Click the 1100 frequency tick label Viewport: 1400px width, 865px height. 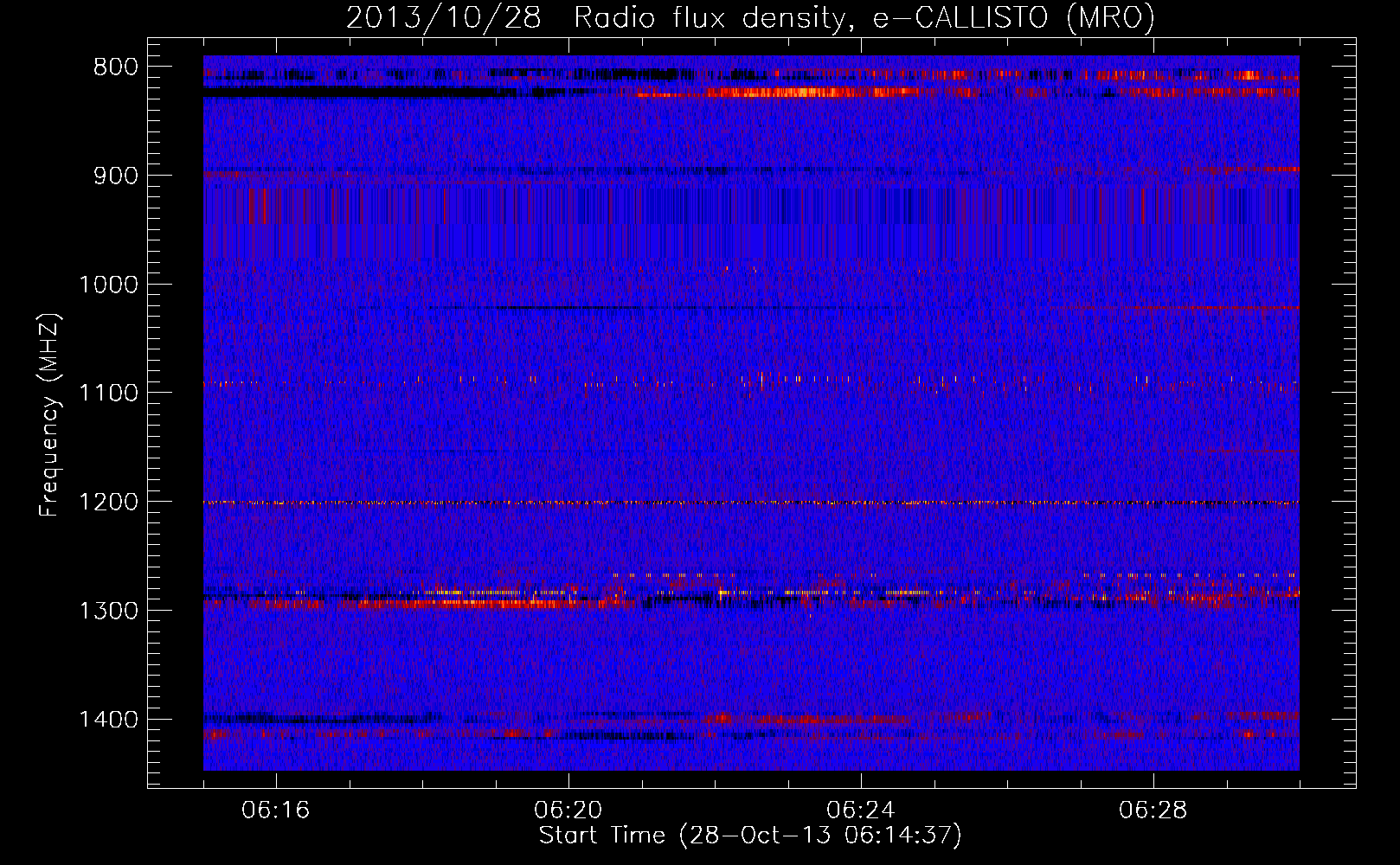tap(108, 394)
